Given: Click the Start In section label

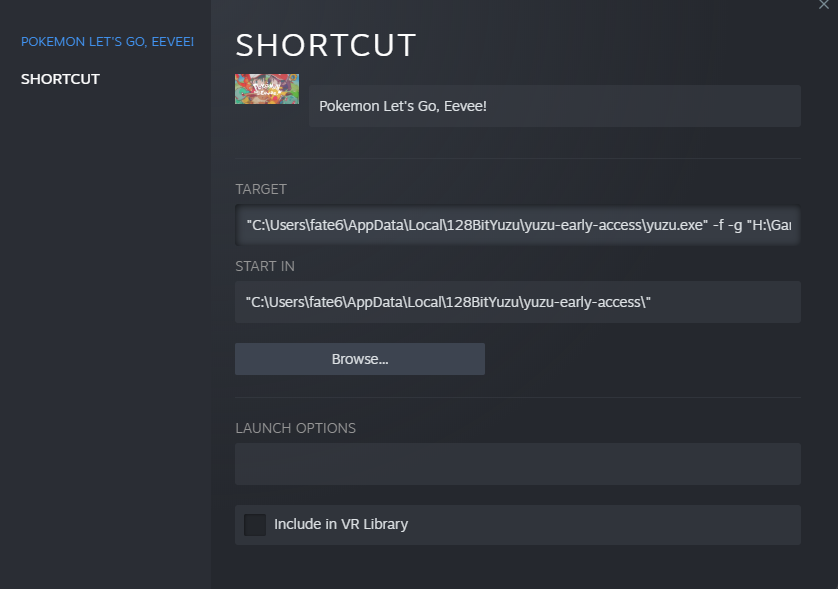Looking at the screenshot, I should 265,266.
